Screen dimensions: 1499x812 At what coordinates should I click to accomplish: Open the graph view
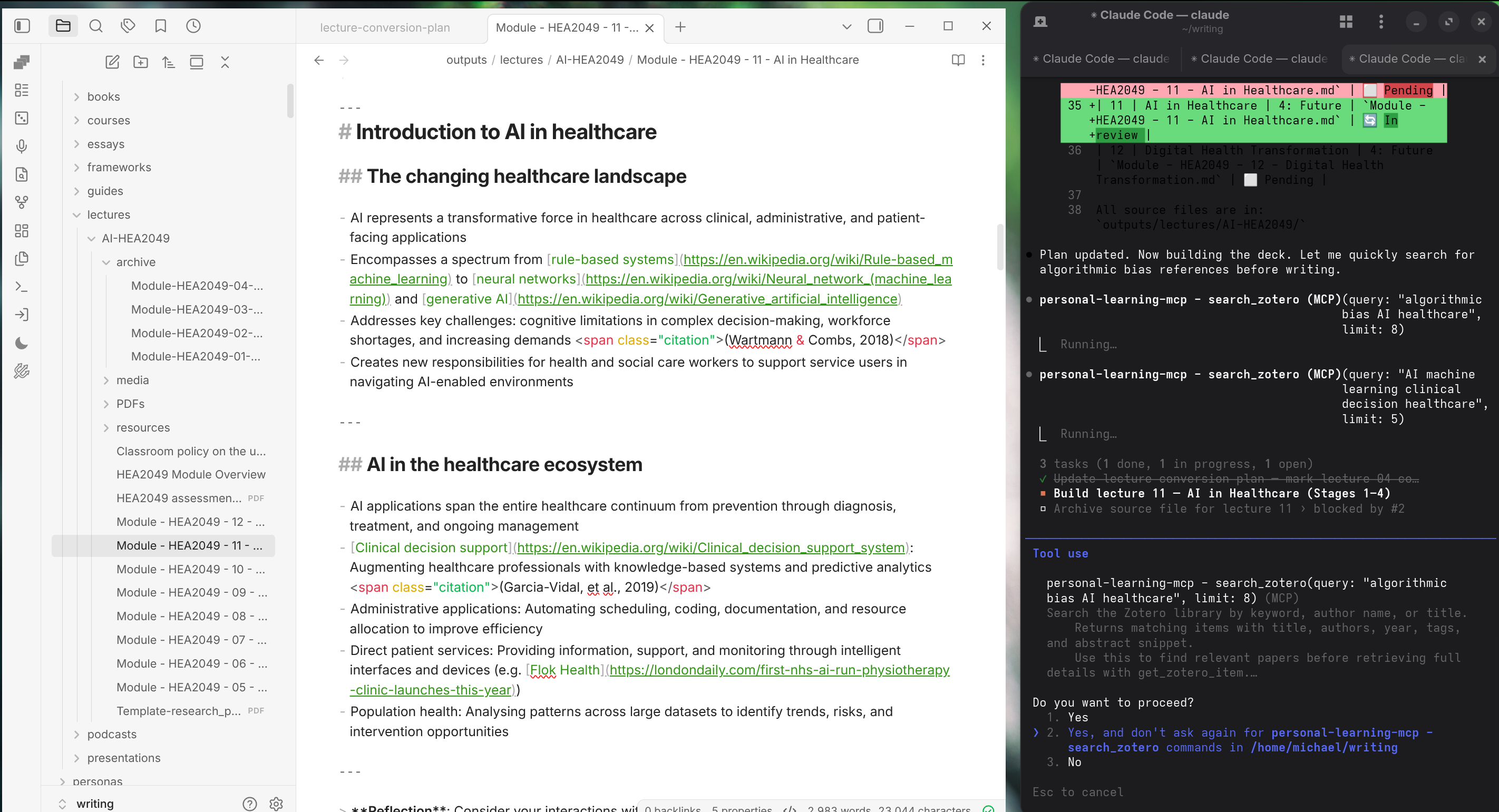[22, 202]
